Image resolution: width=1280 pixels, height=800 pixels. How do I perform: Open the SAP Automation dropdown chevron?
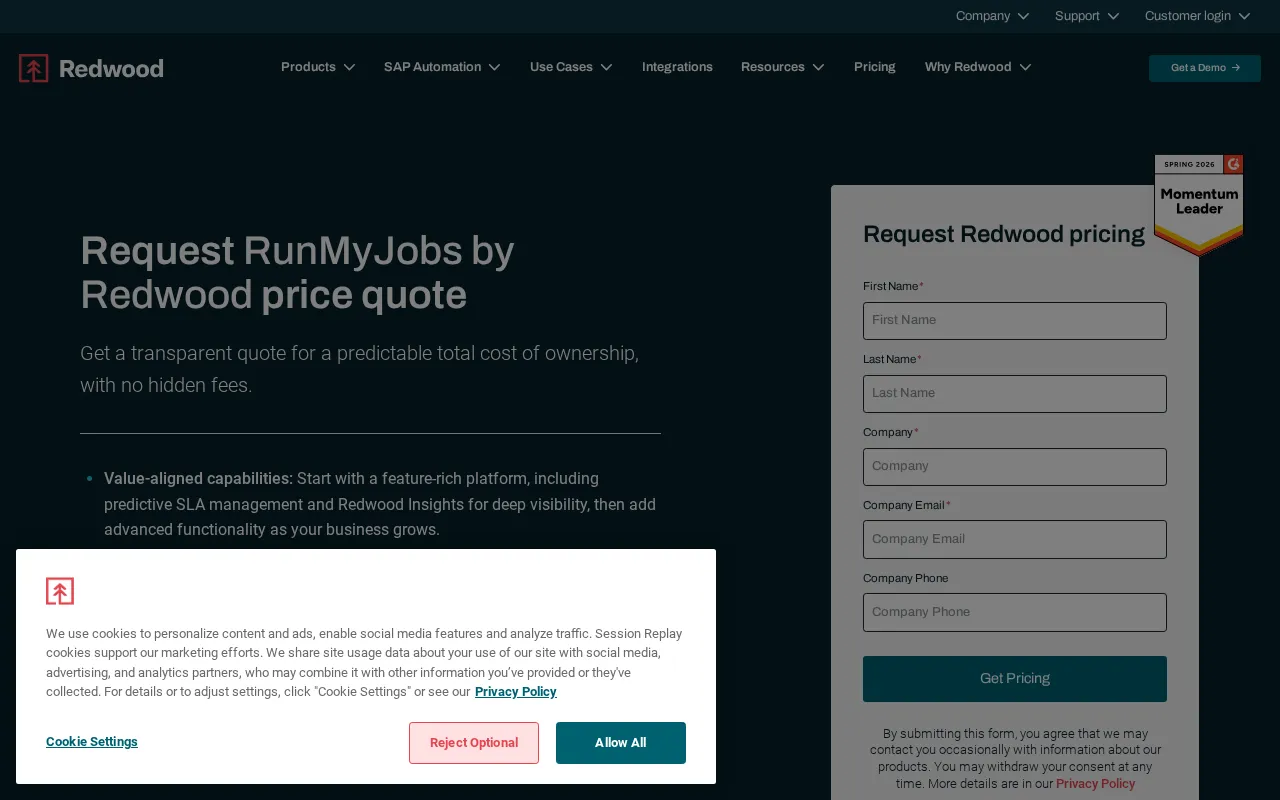click(494, 67)
